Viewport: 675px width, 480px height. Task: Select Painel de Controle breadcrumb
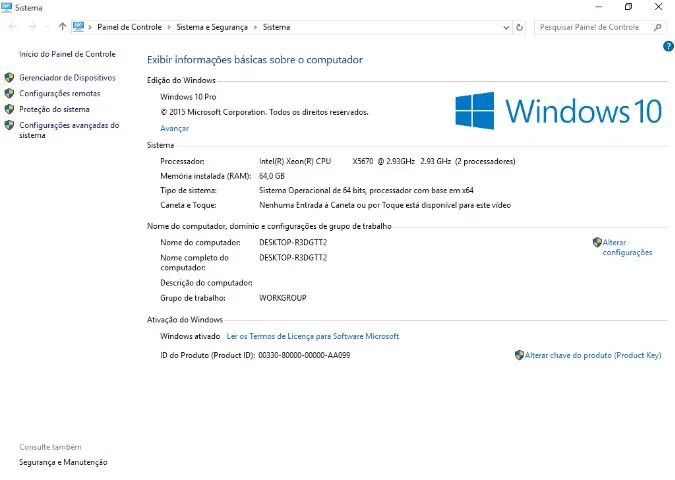coord(130,27)
